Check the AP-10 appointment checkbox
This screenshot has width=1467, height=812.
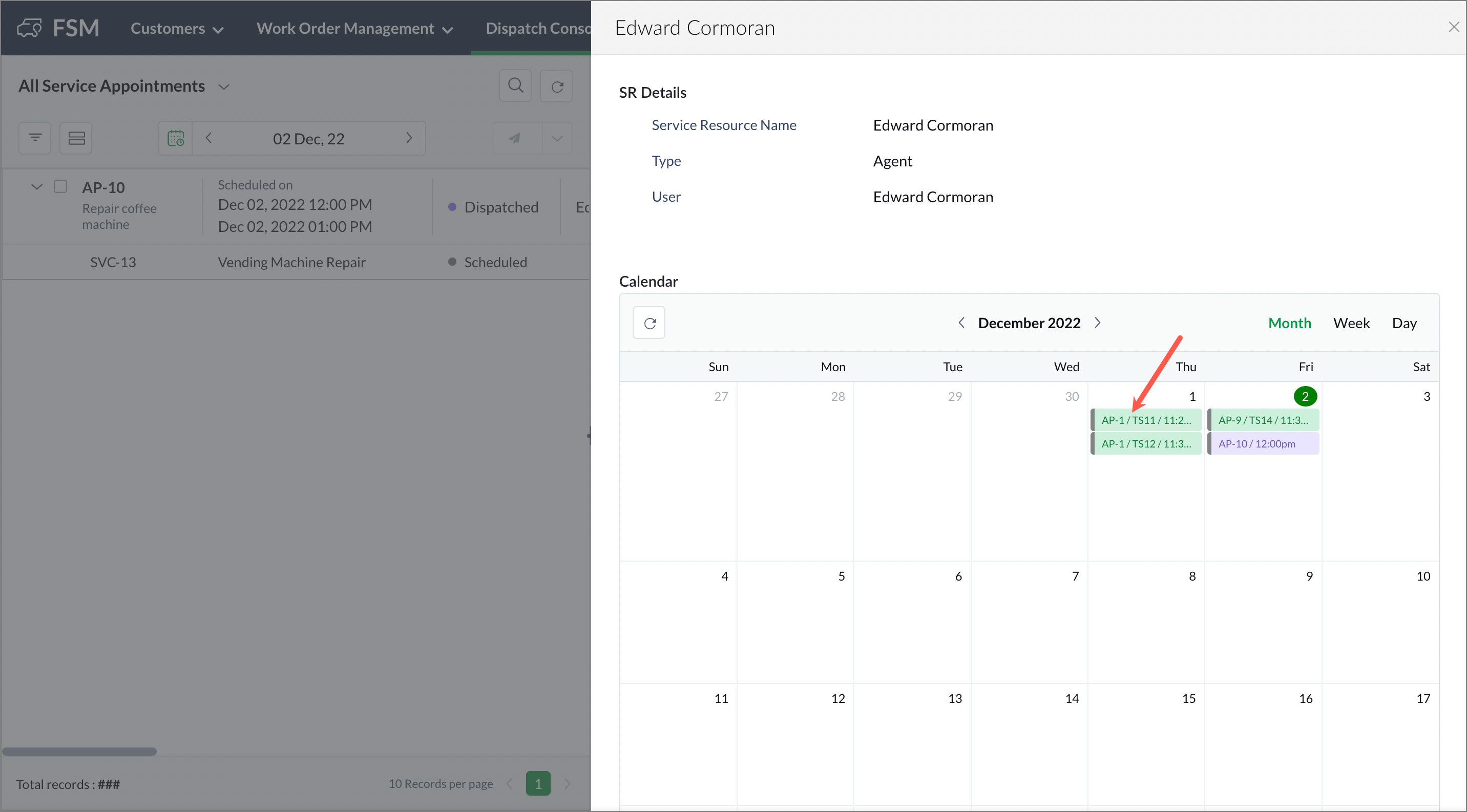(x=60, y=186)
